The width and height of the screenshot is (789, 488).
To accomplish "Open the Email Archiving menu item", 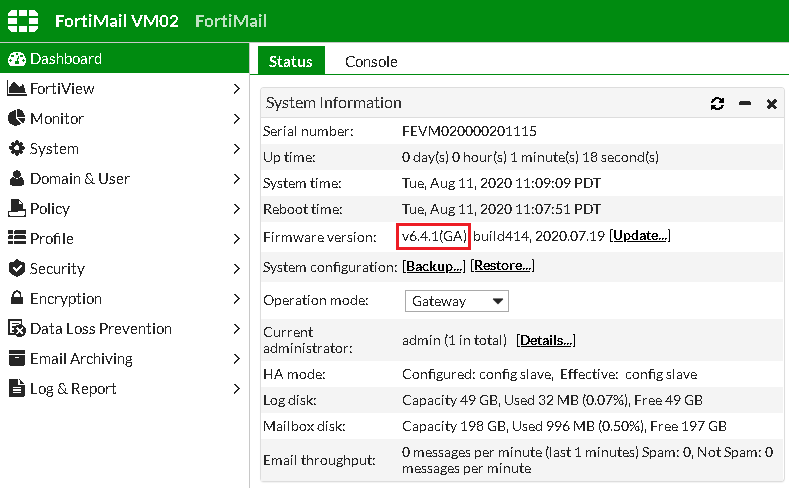I will pyautogui.click(x=124, y=359).
